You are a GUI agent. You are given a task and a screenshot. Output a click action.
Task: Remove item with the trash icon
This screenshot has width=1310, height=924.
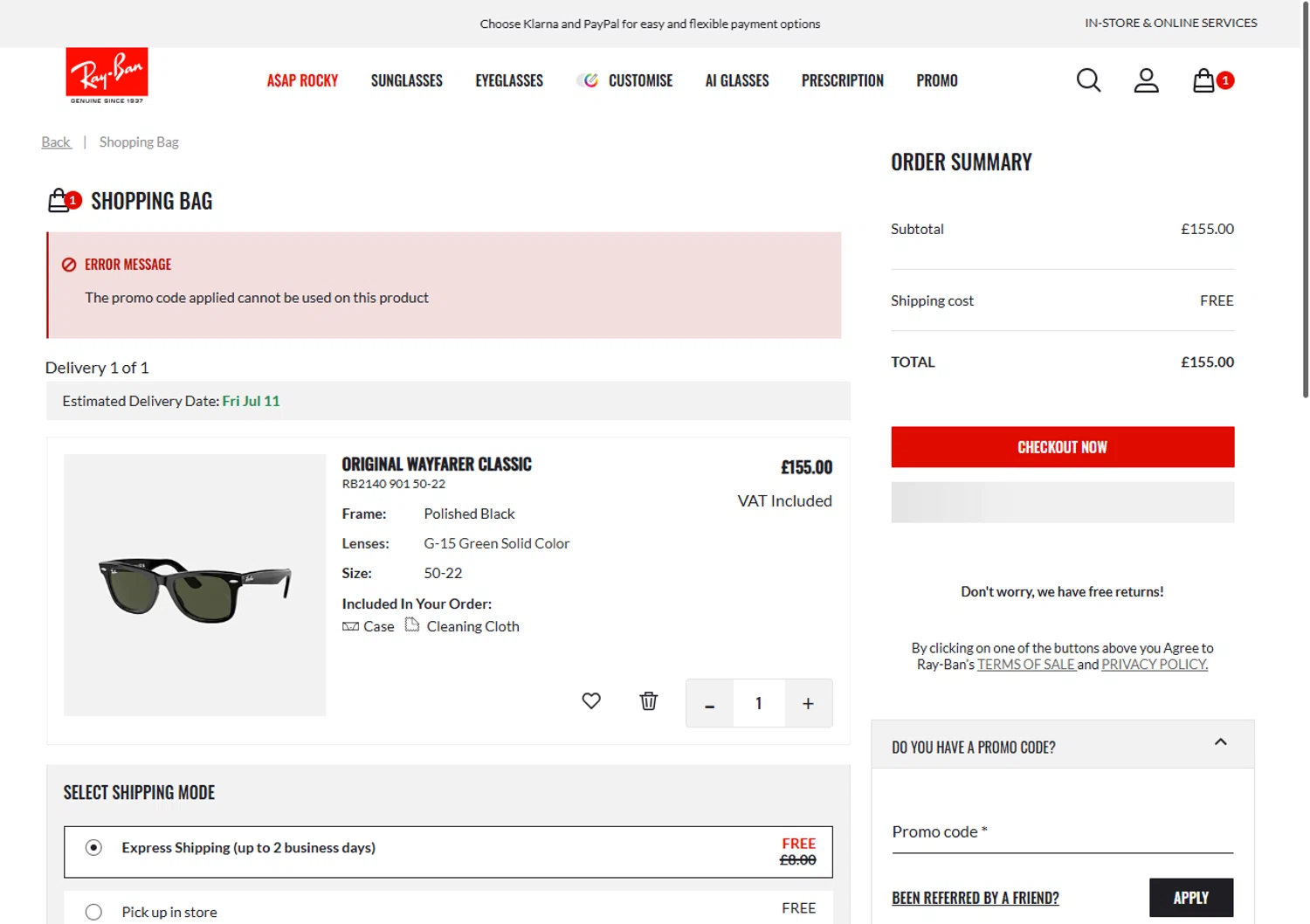[649, 700]
